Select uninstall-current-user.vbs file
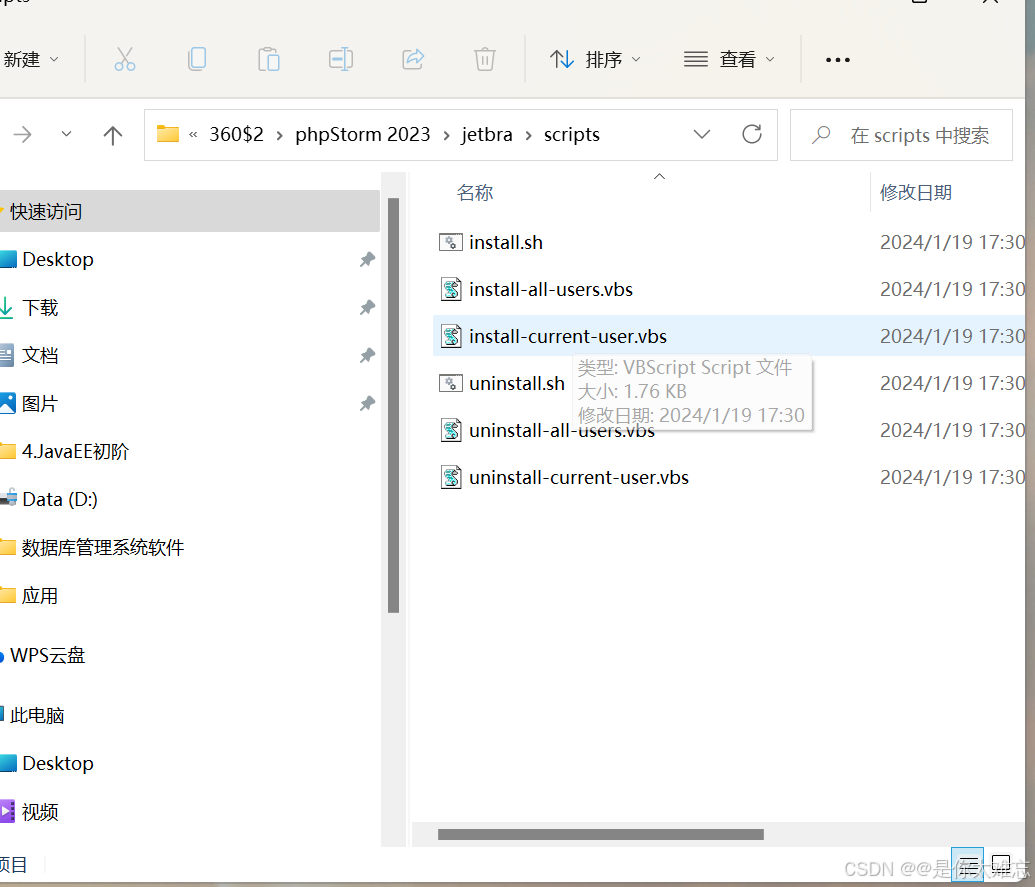 click(x=729, y=477)
